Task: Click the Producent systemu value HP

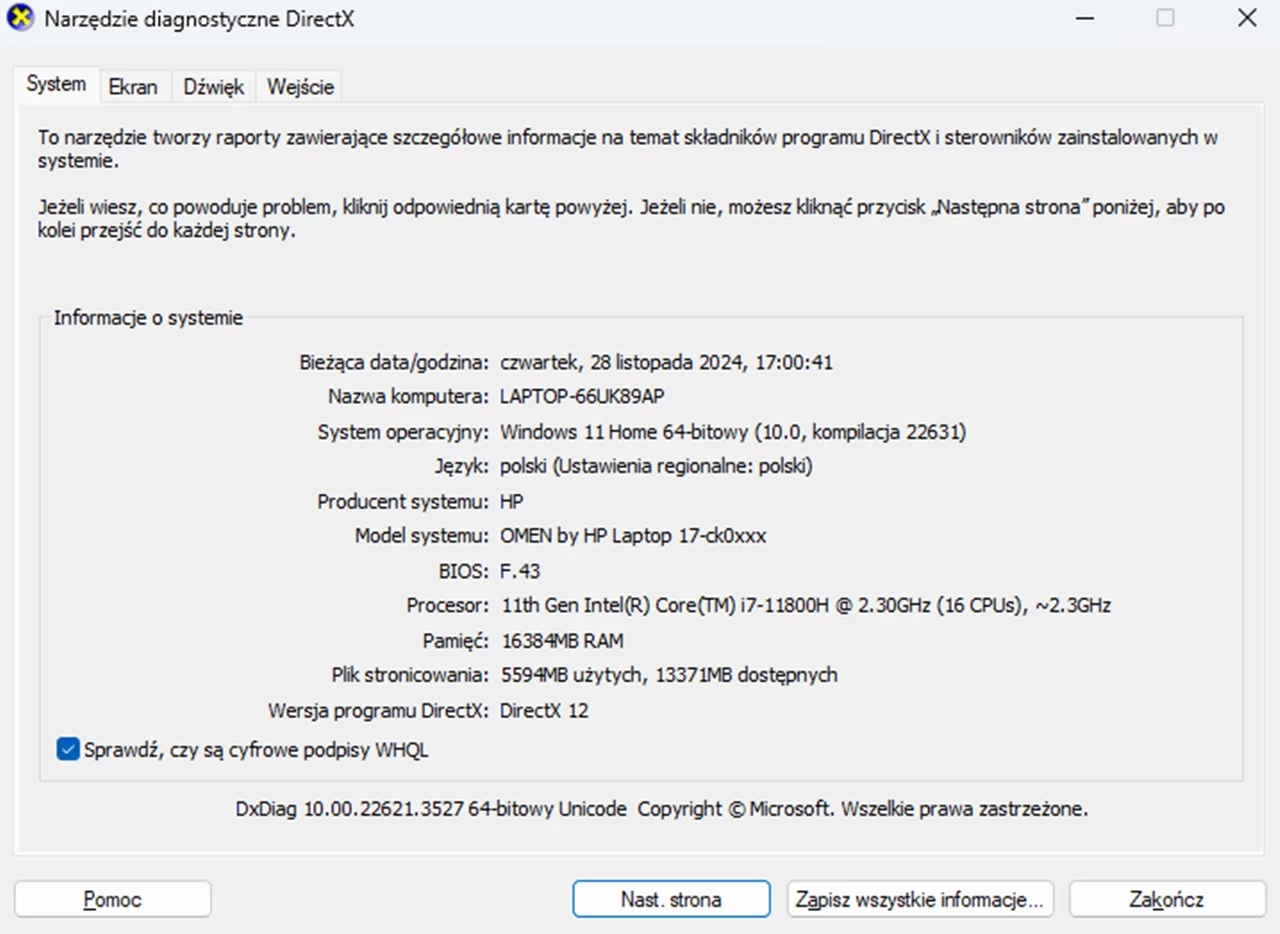Action: [x=511, y=501]
